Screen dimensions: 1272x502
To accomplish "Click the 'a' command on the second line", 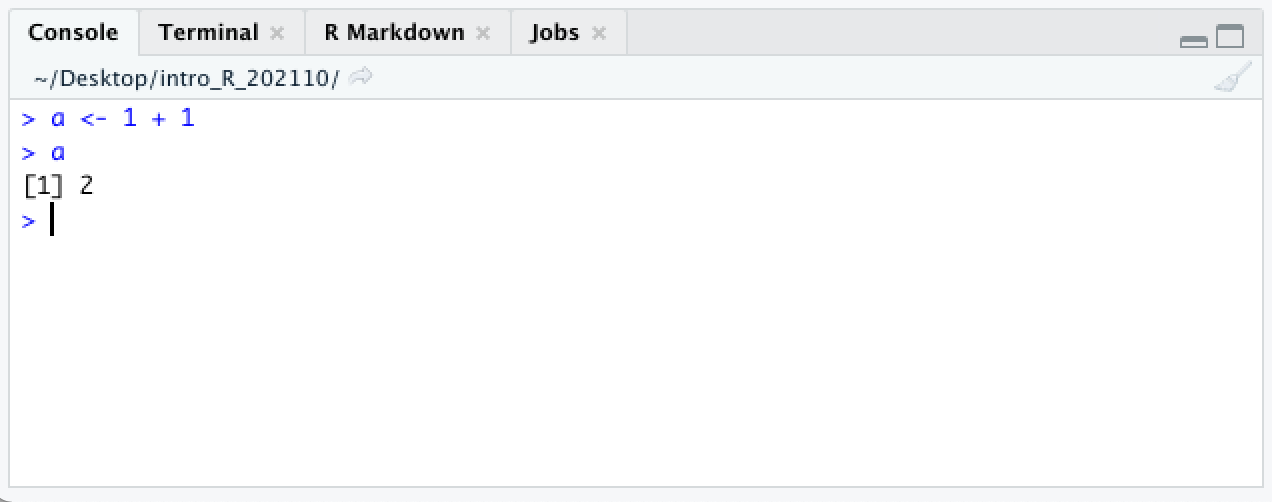I will click(x=58, y=153).
